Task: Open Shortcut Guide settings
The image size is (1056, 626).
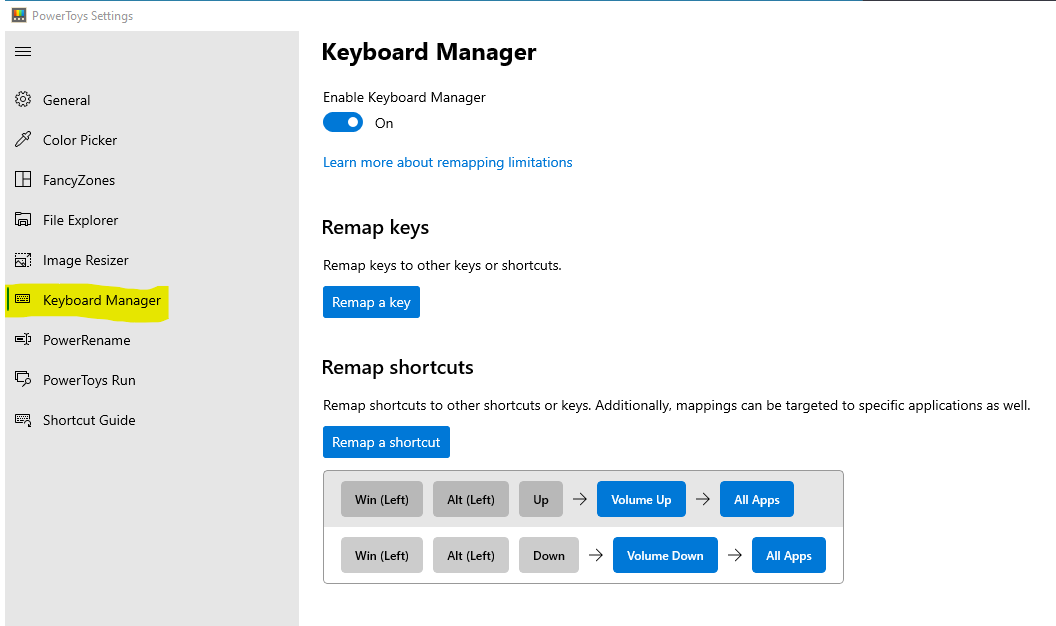Action: 152,420
